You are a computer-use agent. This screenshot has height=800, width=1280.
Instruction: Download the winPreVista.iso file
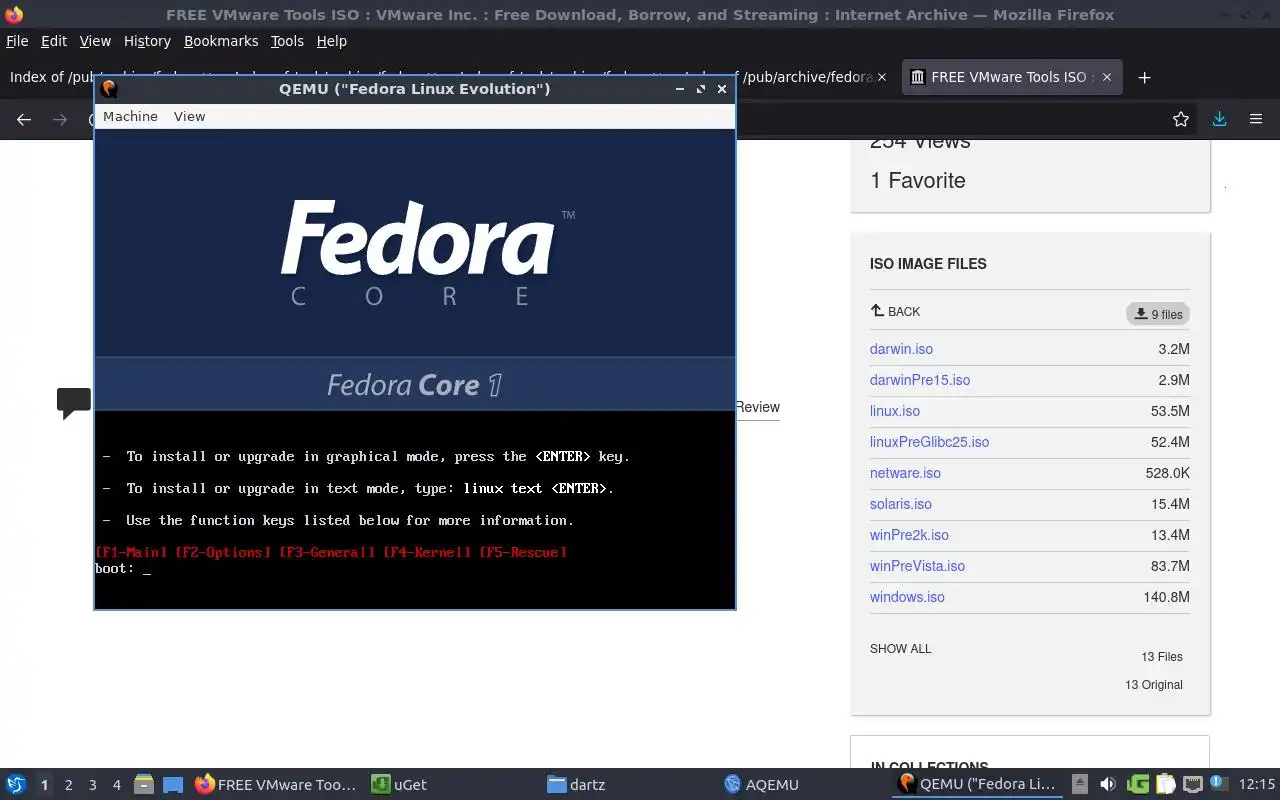(x=917, y=566)
